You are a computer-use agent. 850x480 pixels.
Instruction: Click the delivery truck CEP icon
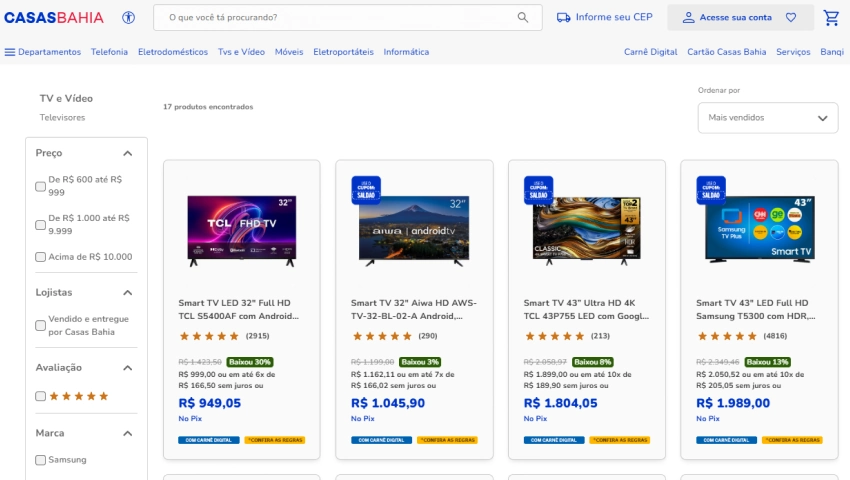coord(563,17)
